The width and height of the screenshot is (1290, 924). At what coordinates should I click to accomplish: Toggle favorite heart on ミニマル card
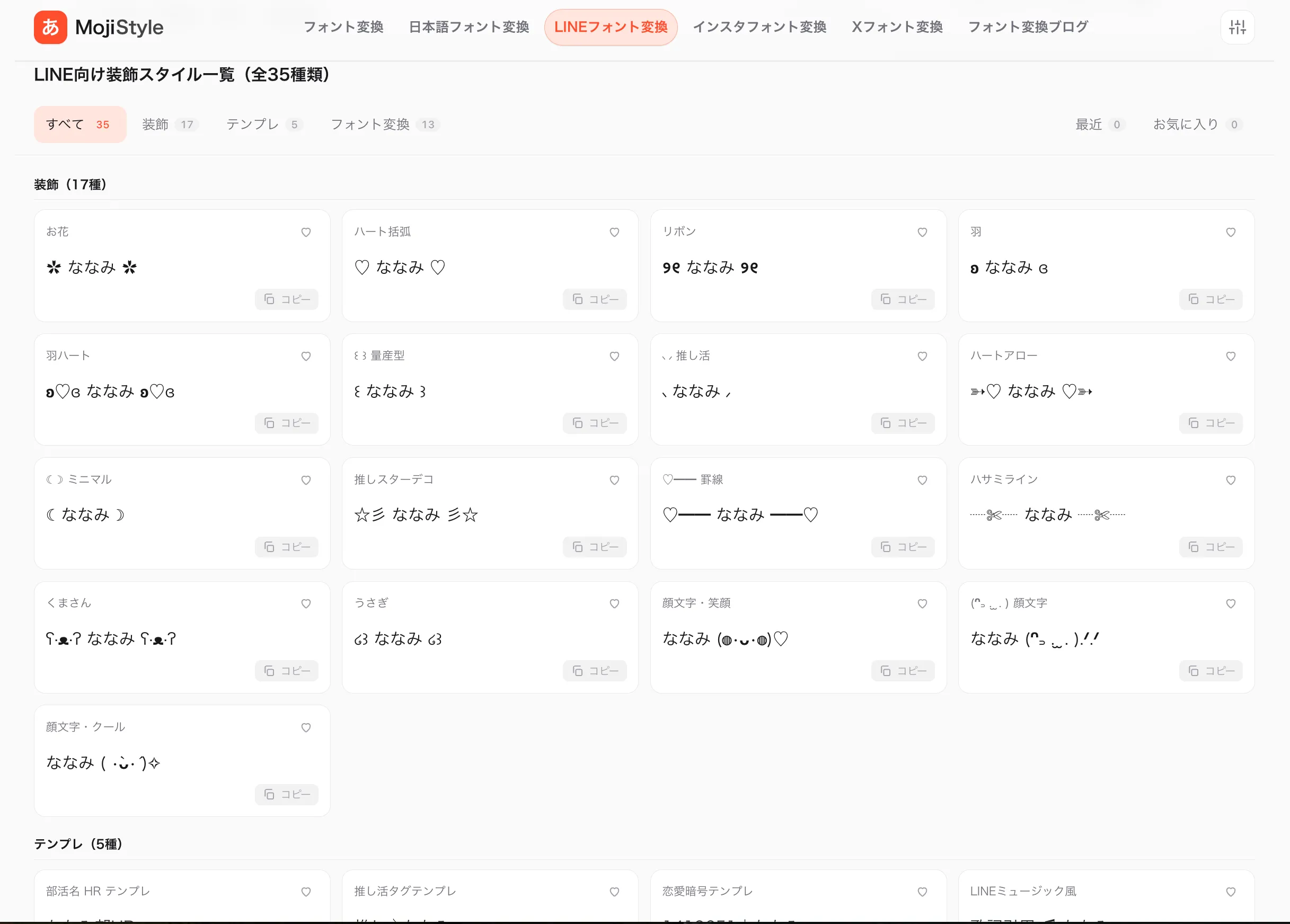pyautogui.click(x=306, y=480)
